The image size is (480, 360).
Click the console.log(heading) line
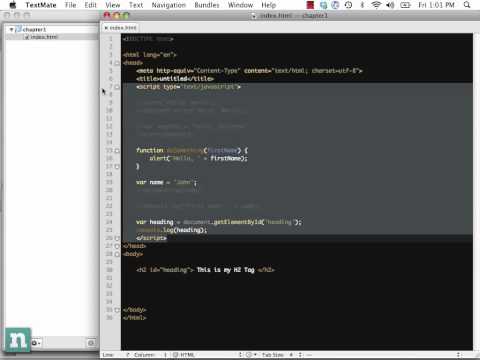click(x=172, y=230)
